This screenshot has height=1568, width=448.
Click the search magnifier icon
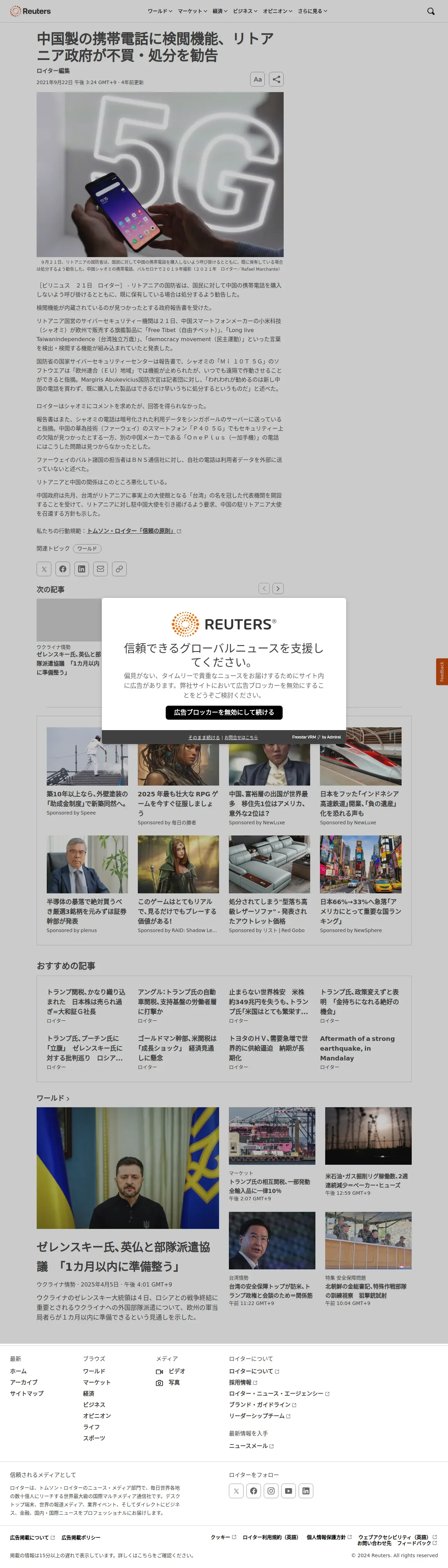[x=431, y=11]
